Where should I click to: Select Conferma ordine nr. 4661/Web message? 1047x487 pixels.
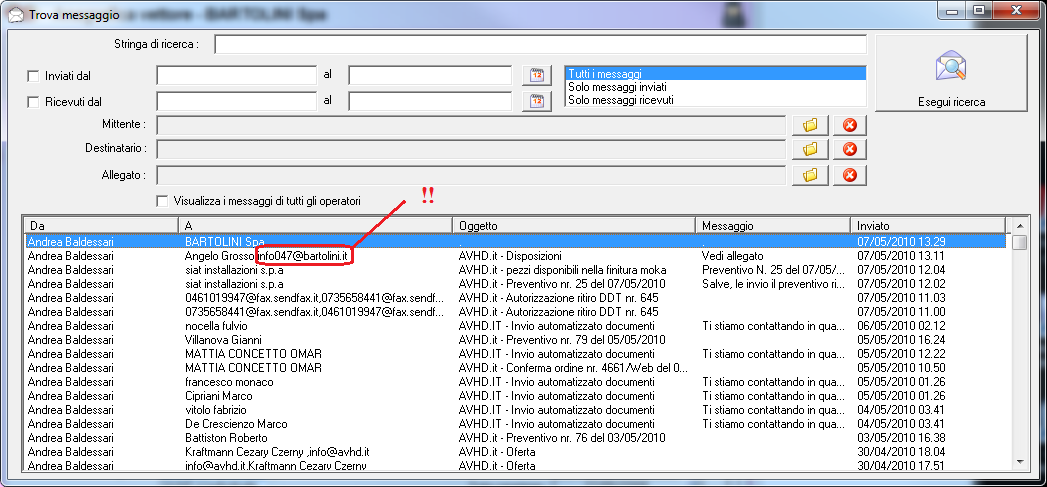tap(515, 367)
